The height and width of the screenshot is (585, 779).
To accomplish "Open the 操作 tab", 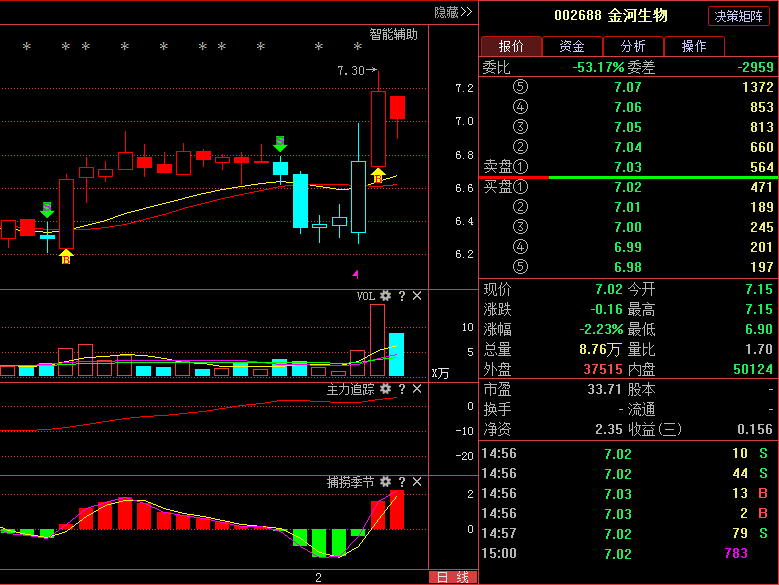I will (x=694, y=46).
